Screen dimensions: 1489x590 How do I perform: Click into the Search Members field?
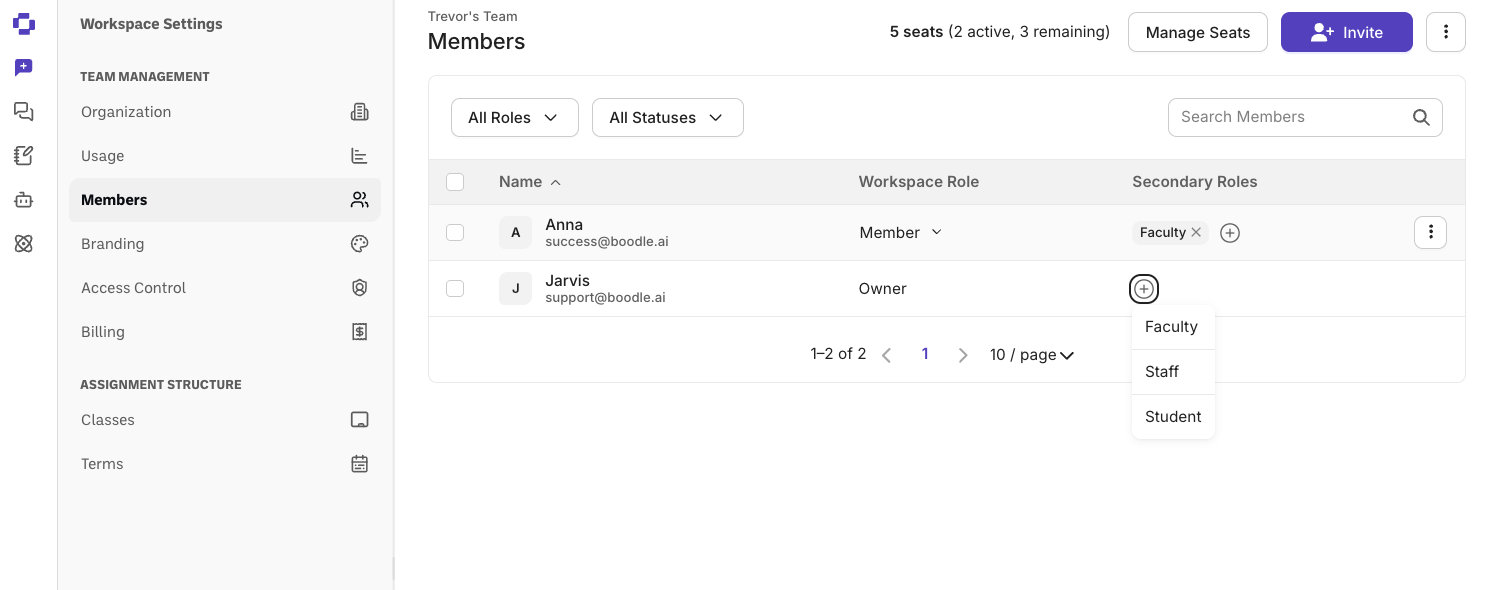click(x=1305, y=117)
